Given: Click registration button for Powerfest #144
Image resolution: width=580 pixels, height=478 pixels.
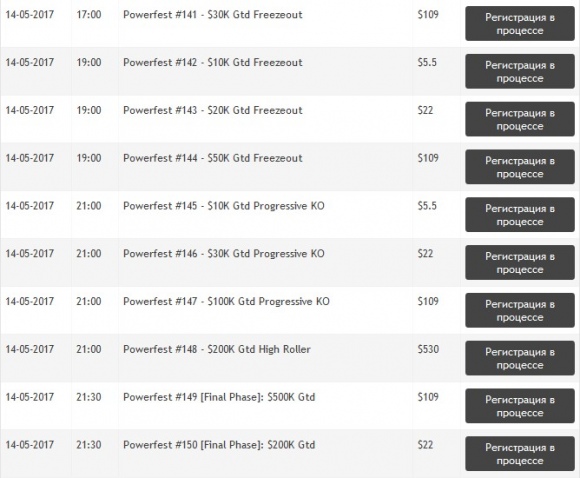Looking at the screenshot, I should coord(520,167).
